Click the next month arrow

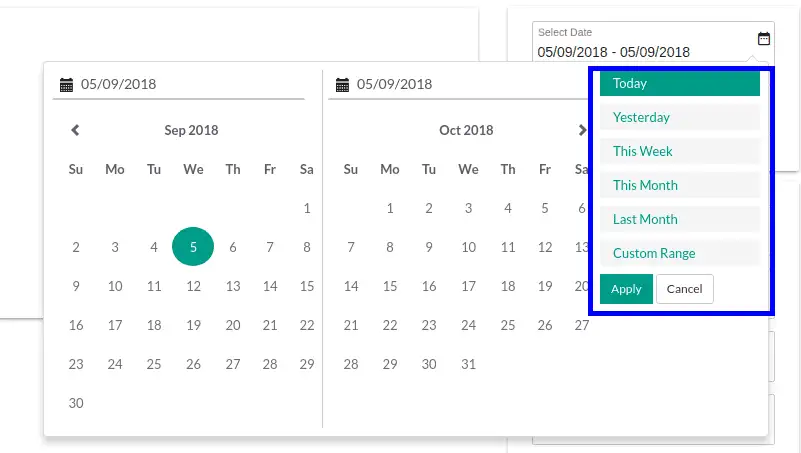(582, 130)
